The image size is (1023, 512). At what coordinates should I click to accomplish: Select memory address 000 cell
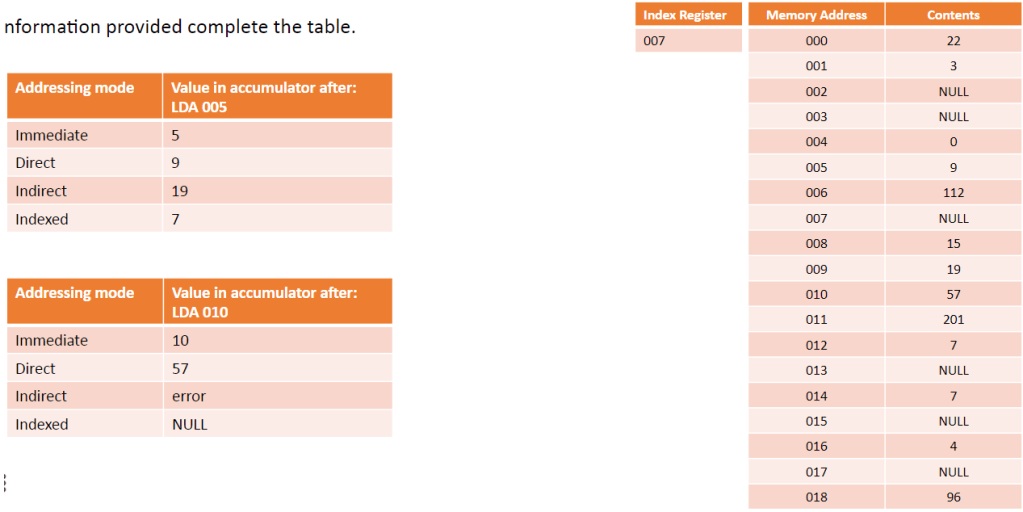[x=816, y=41]
